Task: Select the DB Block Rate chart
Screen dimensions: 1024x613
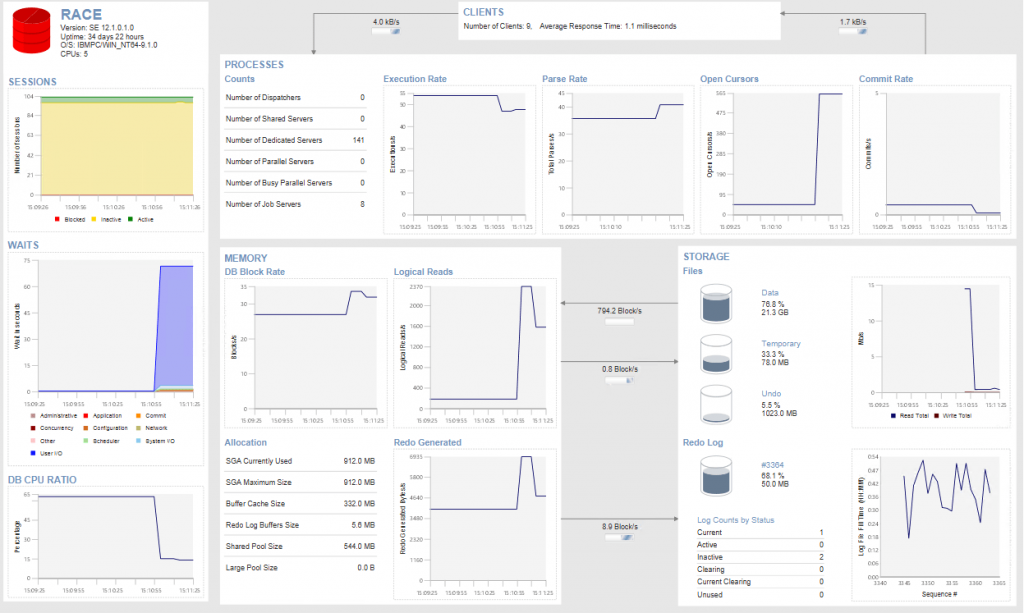Action: [306, 353]
